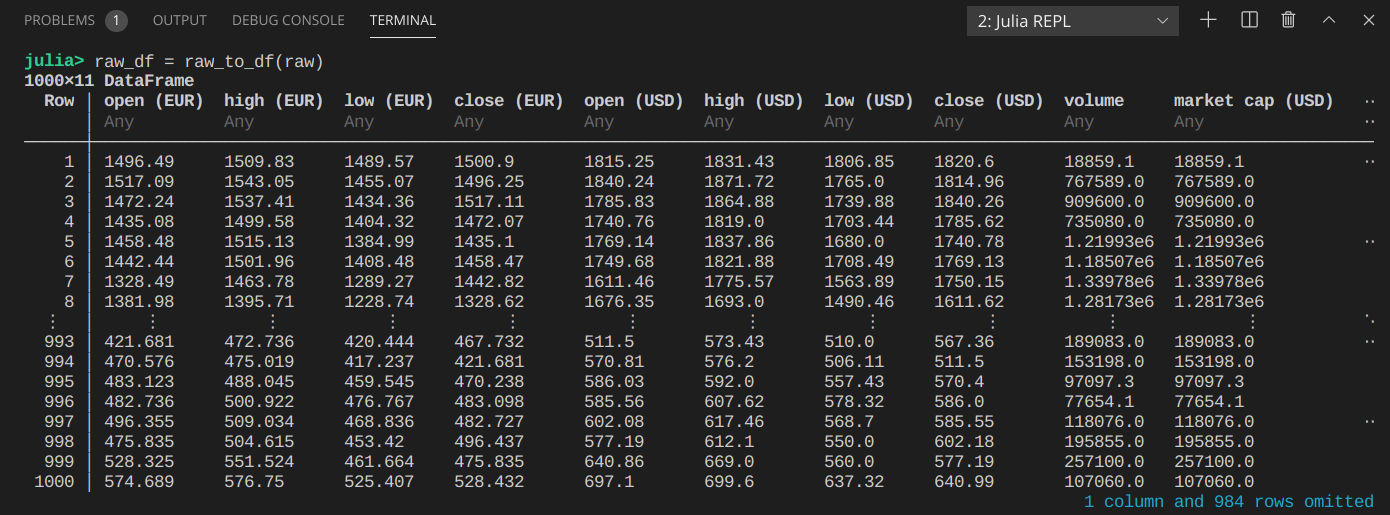The image size is (1390, 515).
Task: Click the "close (USD)" column header
Action: (988, 101)
